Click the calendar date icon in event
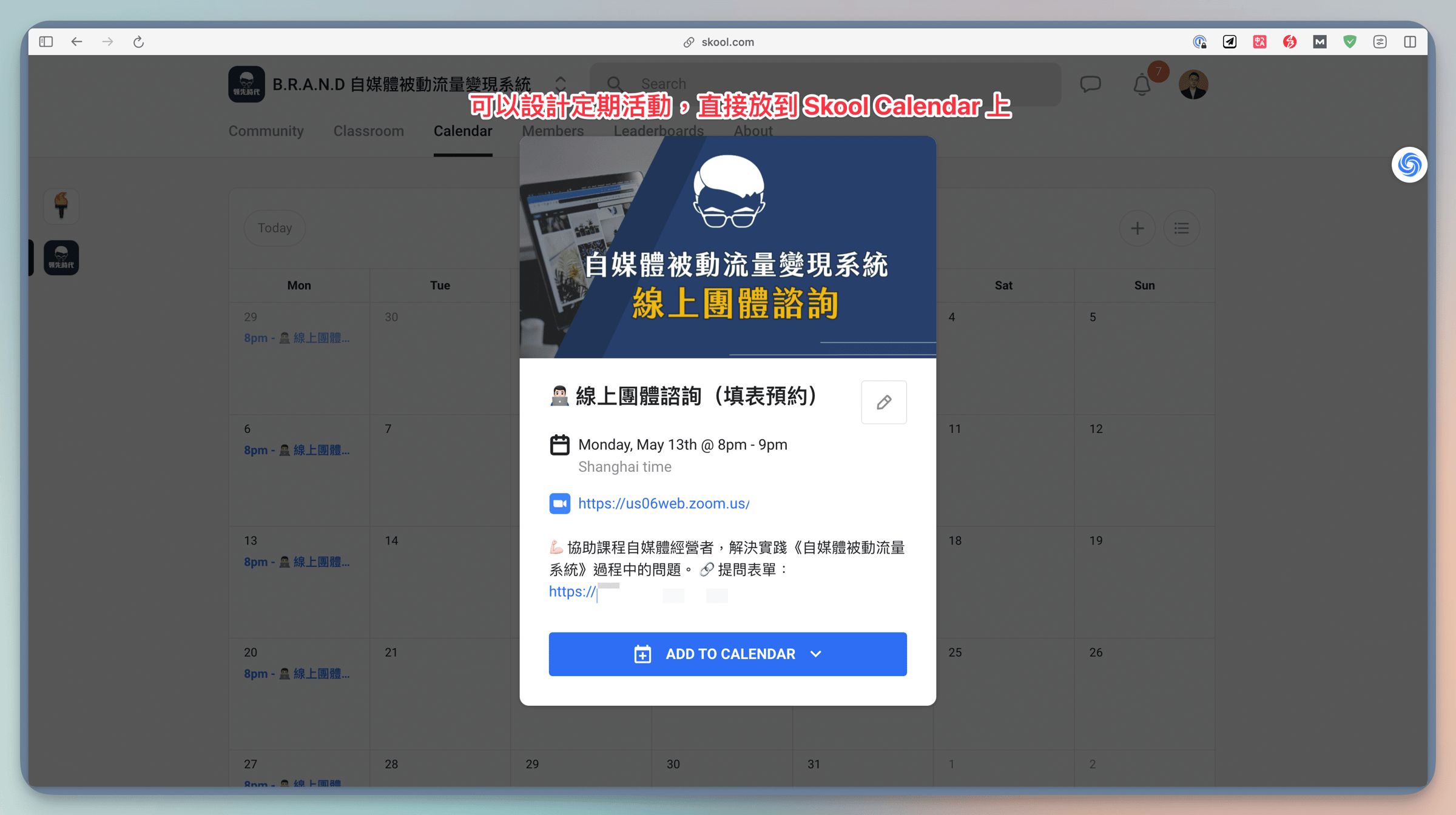Screen dimensions: 1456x815 point(559,444)
